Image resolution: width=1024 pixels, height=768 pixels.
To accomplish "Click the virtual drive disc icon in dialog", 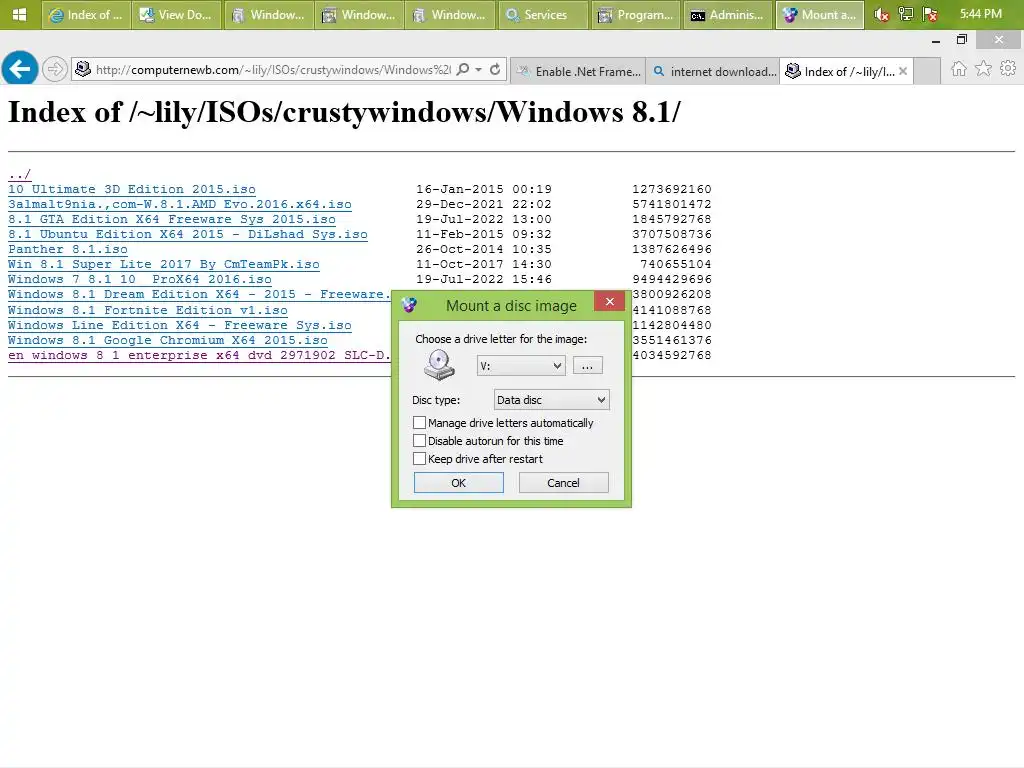I will click(x=439, y=365).
